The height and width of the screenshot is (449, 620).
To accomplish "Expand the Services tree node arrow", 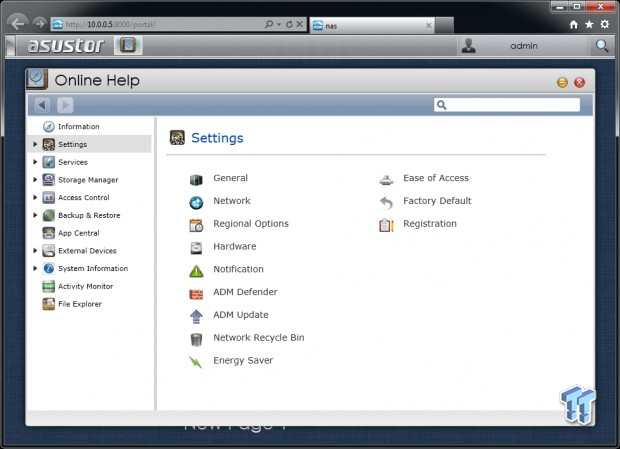I will tap(35, 162).
